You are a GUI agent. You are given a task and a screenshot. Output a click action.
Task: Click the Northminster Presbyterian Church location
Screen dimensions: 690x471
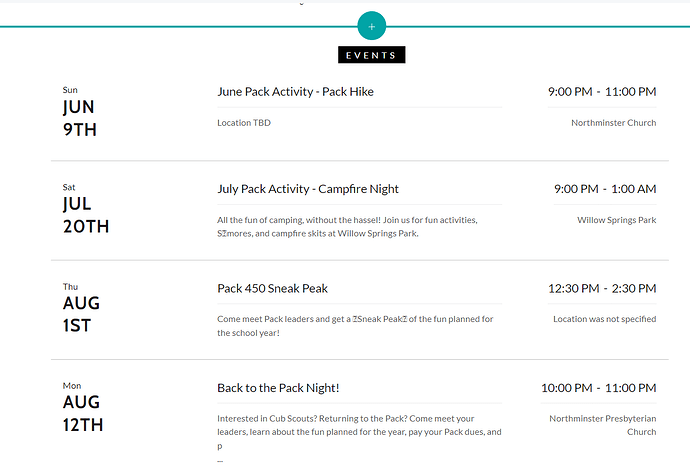(602, 425)
